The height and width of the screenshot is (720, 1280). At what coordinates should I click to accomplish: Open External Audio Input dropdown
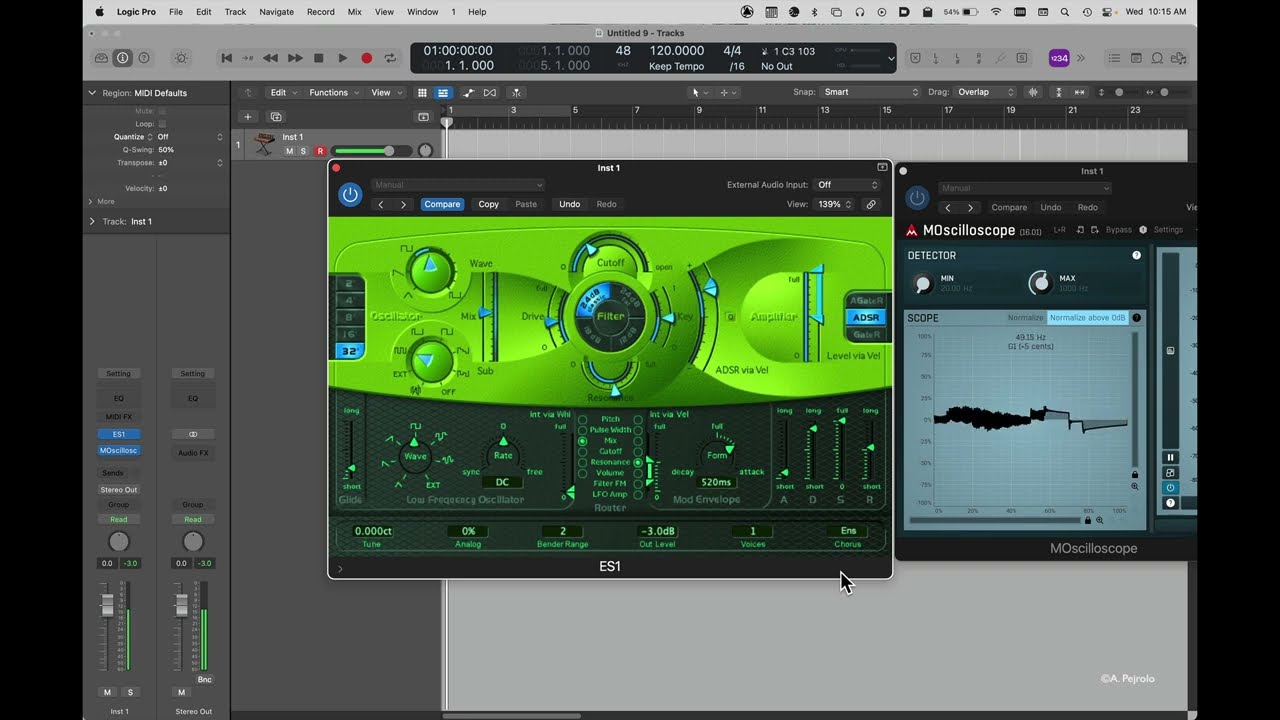point(847,185)
